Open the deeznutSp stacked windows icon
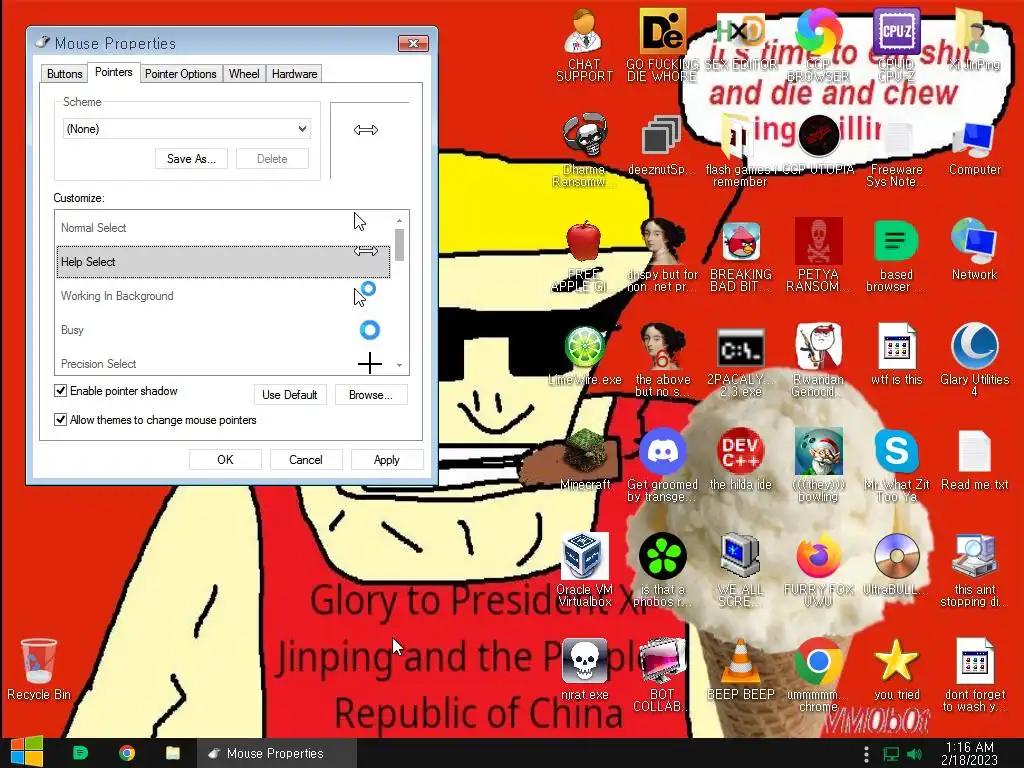This screenshot has height=768, width=1024. point(661,135)
